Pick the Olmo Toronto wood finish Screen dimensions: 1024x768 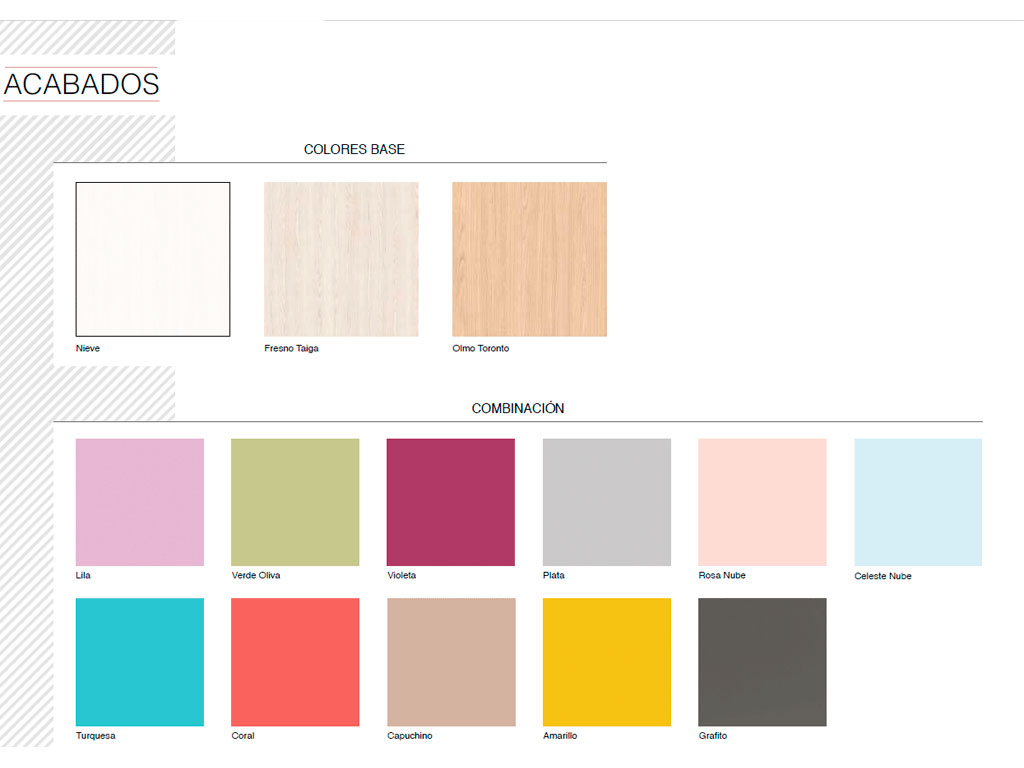529,259
